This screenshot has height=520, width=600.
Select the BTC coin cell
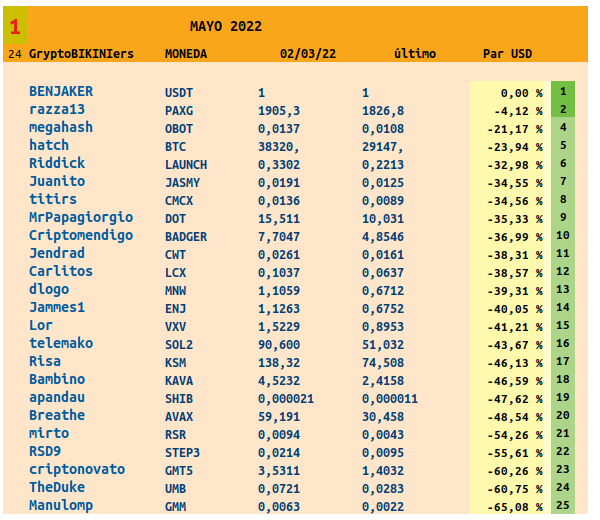click(x=175, y=146)
